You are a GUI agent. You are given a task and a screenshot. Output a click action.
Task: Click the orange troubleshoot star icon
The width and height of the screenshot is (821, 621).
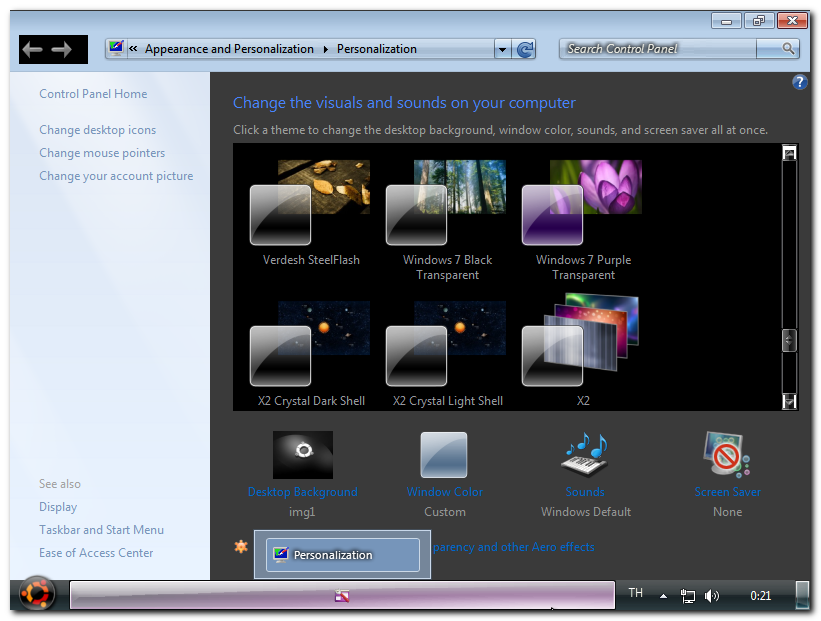tap(241, 547)
